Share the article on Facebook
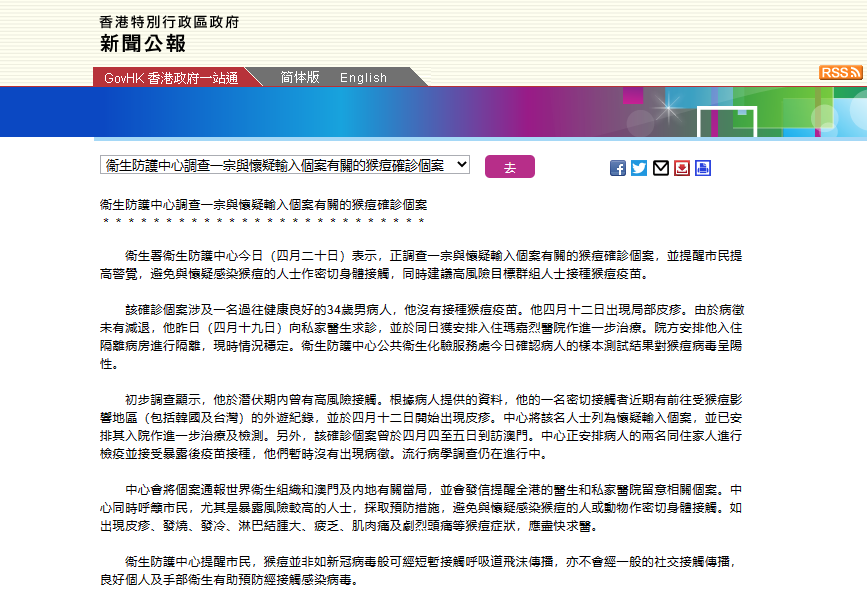Screen dimensions: 867x594 click(618, 168)
